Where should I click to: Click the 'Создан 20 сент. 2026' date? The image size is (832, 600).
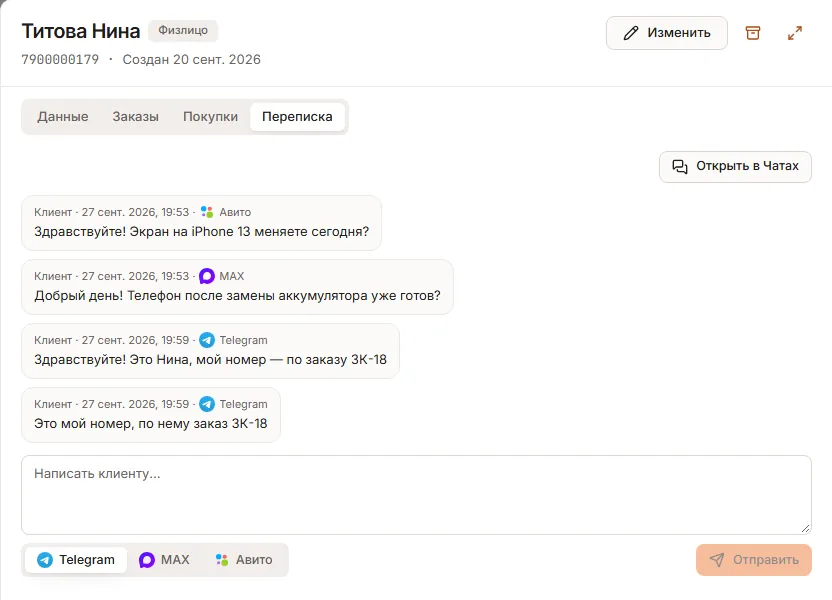(x=192, y=59)
